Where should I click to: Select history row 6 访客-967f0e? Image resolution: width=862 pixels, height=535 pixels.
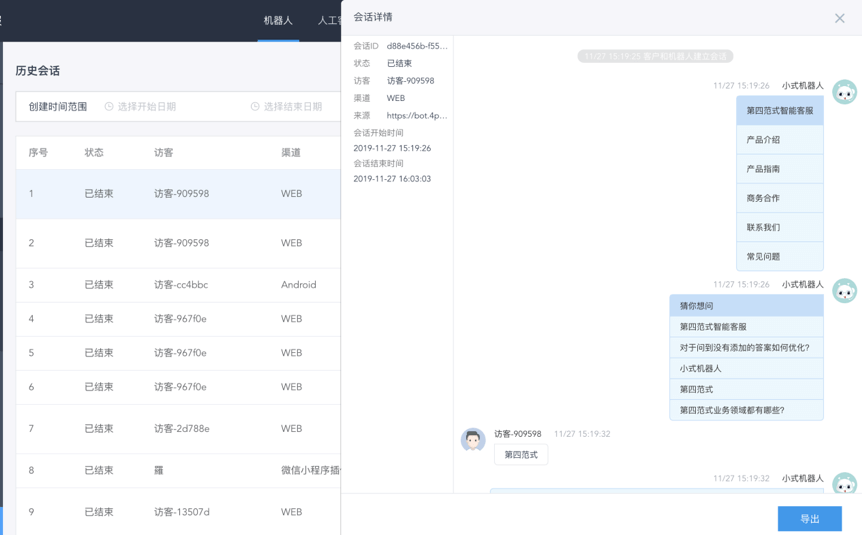(178, 387)
